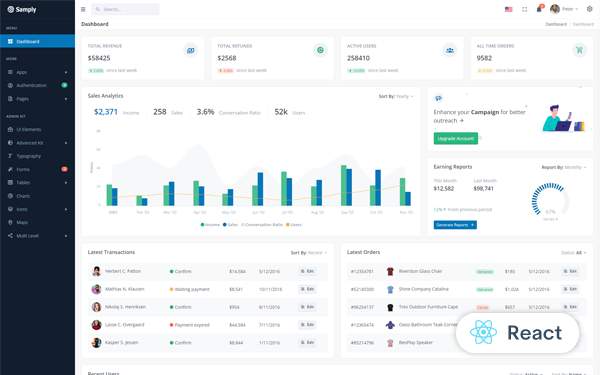Click the All Time Orders cart icon
This screenshot has width=600, height=375.
click(579, 50)
